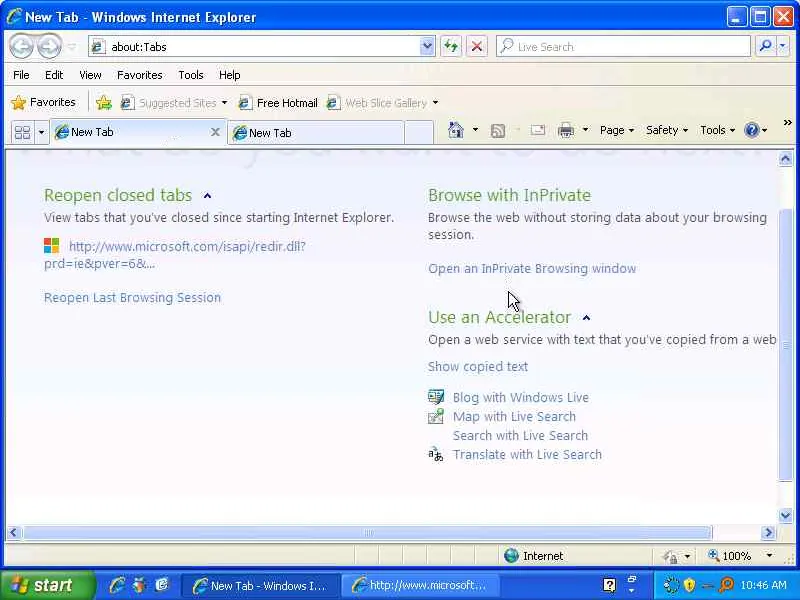This screenshot has height=600, width=800.
Task: Click in the Live Search box
Action: pos(623,46)
